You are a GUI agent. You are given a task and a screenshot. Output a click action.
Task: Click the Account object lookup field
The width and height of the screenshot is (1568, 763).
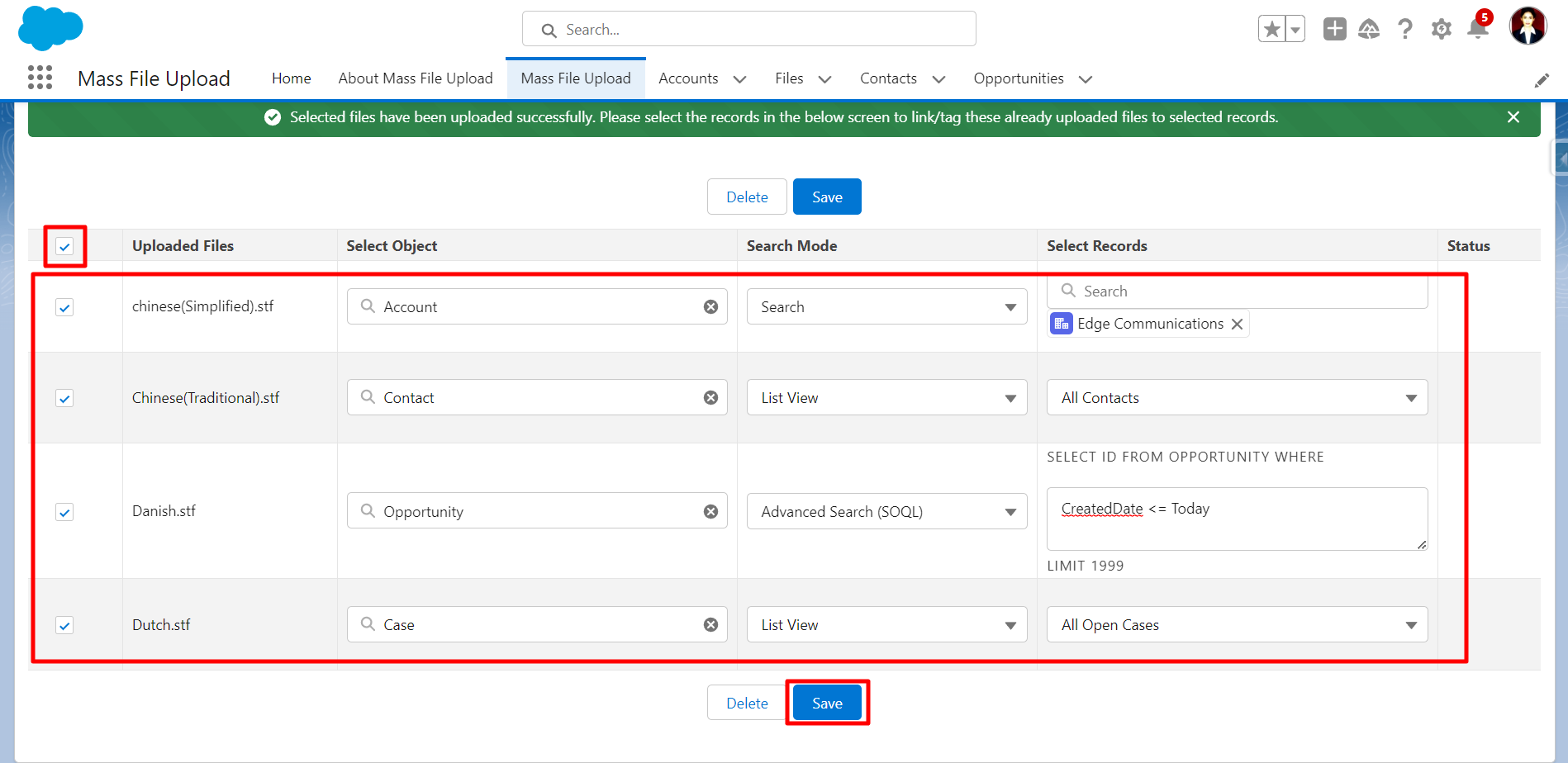pos(537,307)
